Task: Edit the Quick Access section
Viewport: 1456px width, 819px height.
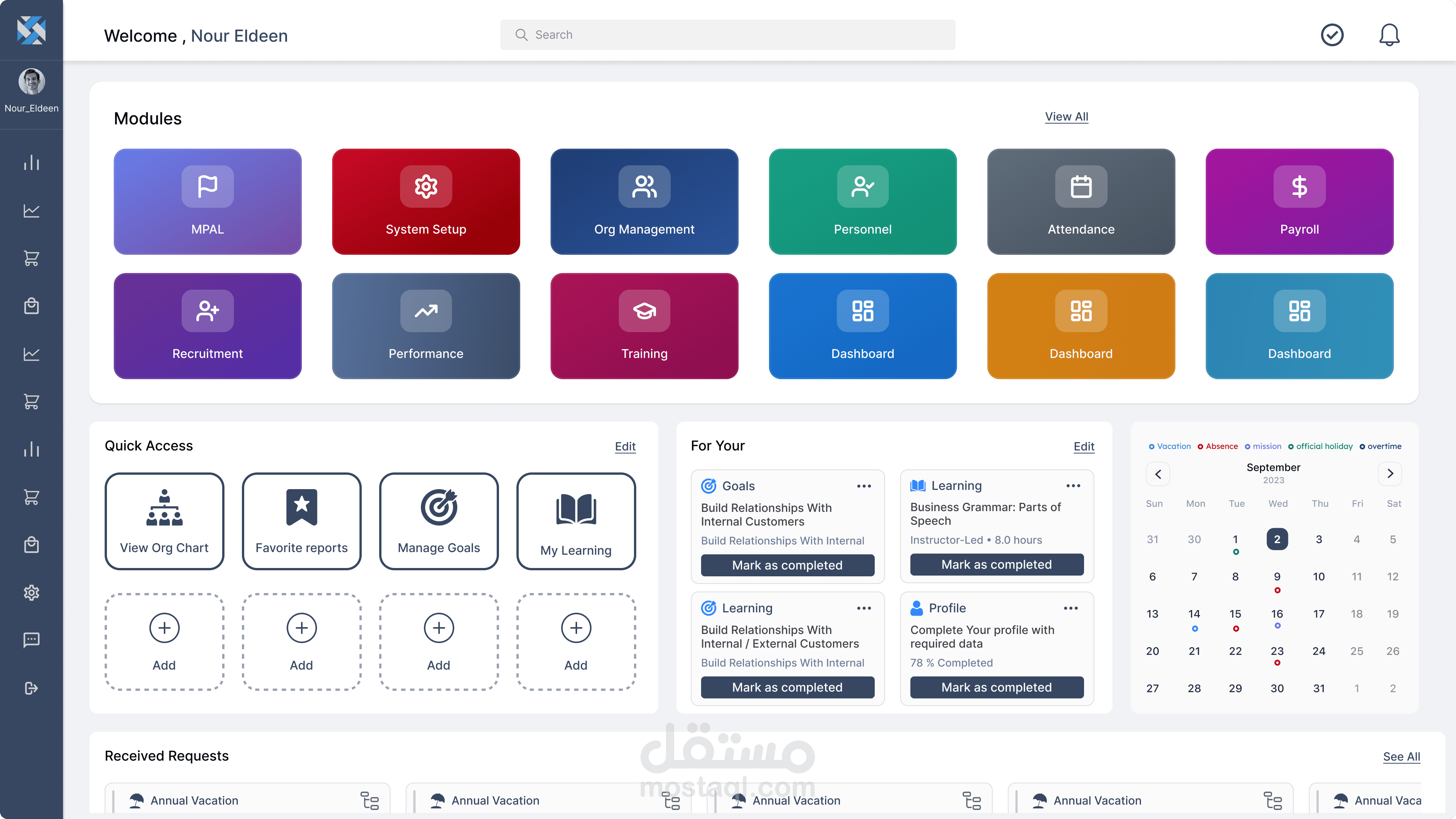Action: 625,447
